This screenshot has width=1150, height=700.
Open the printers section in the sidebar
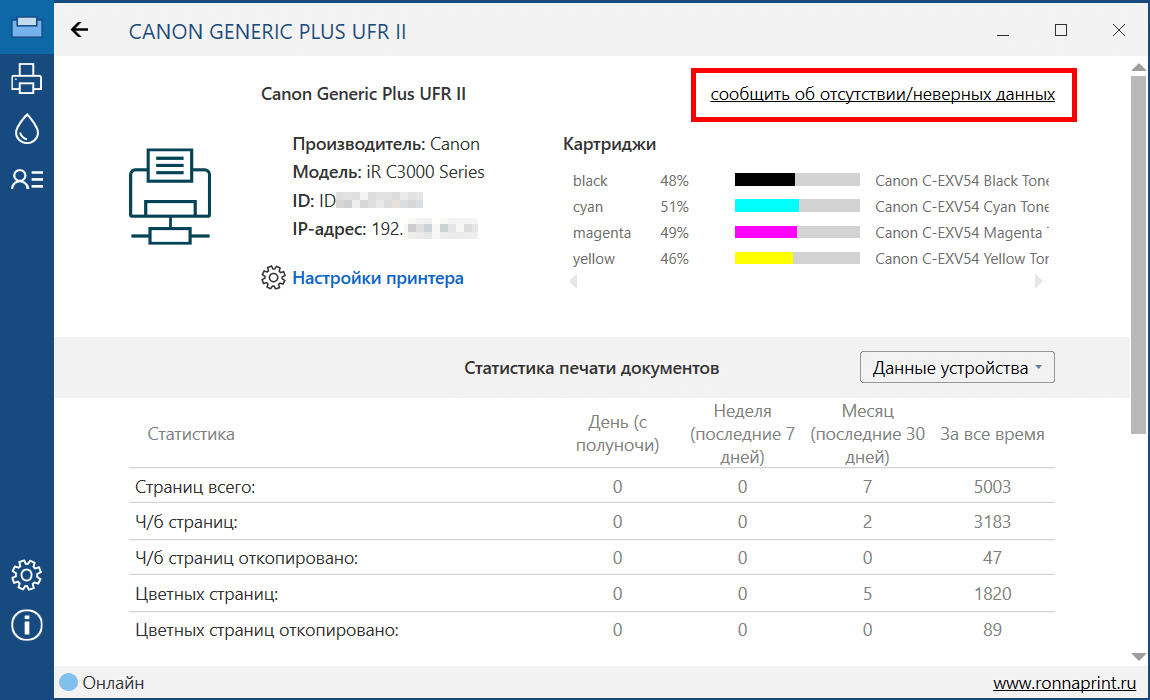click(x=26, y=79)
